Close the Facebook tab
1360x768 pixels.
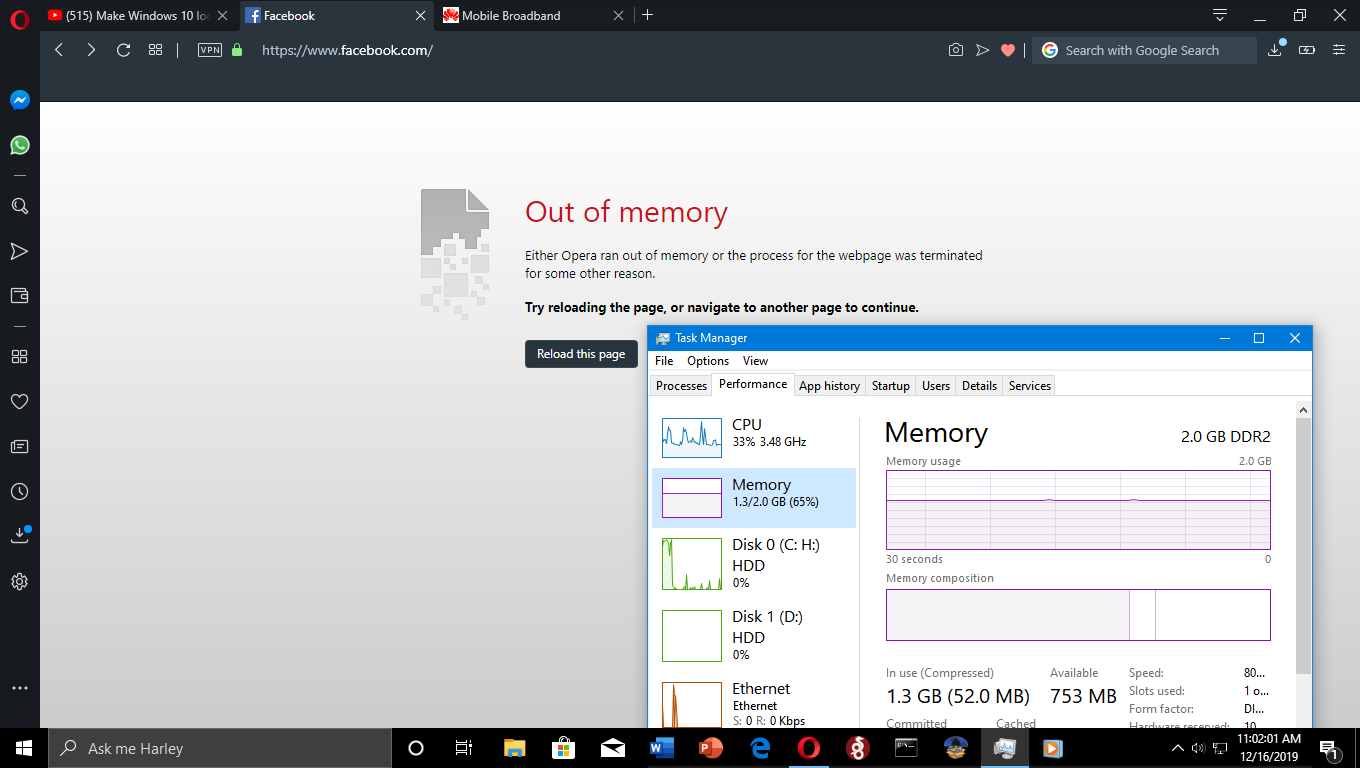pyautogui.click(x=421, y=15)
